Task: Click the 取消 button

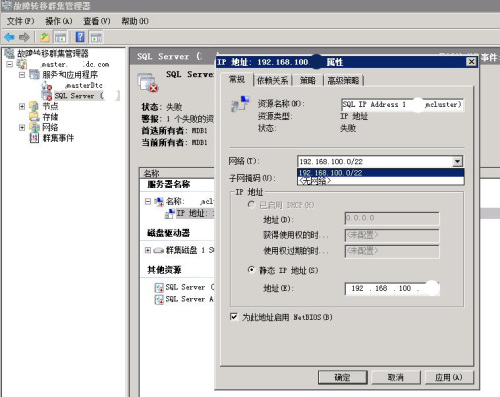Action: click(396, 377)
